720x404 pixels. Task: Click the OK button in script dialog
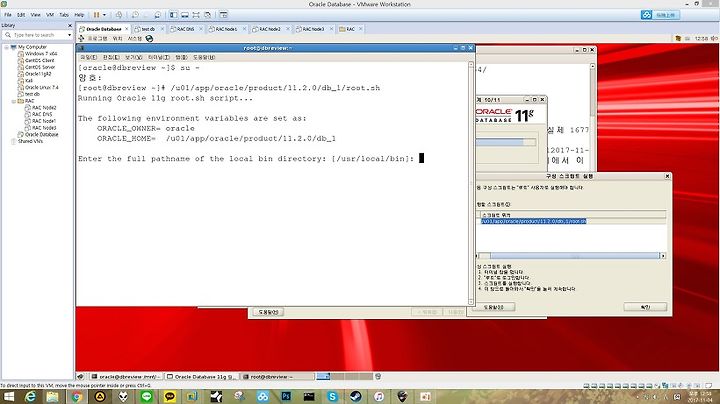645,307
